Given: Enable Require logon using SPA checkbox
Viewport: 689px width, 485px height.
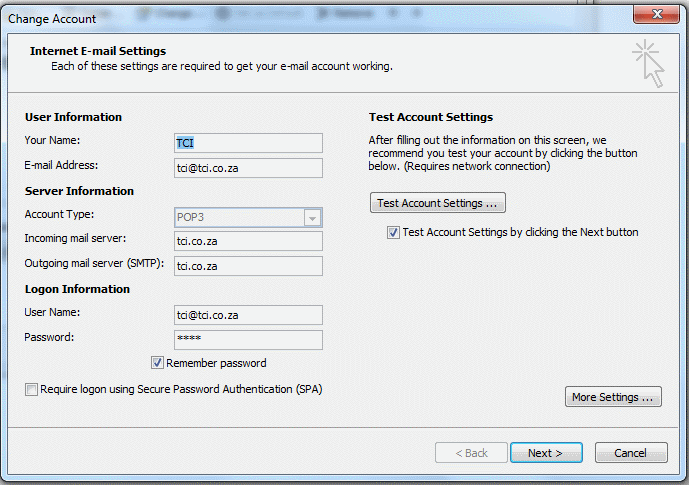Looking at the screenshot, I should 31,389.
